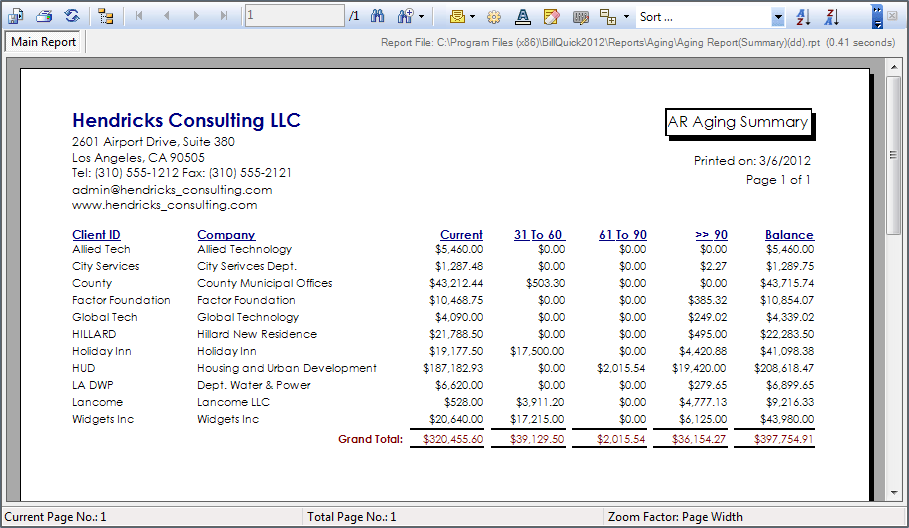This screenshot has width=909, height=528.
Task: Go to next page arrow
Action: click(x=196, y=16)
